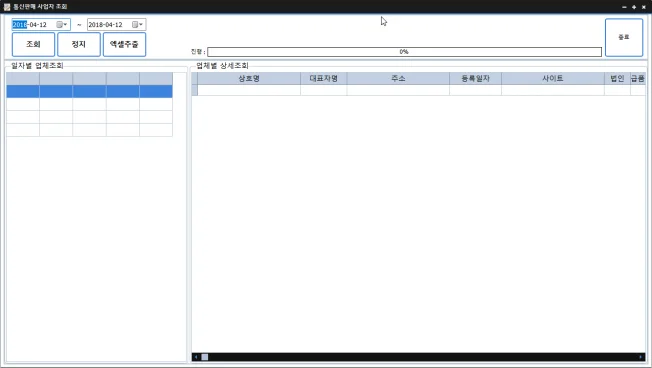Click the horizontal scrollbar thumb in detail grid

205,357
